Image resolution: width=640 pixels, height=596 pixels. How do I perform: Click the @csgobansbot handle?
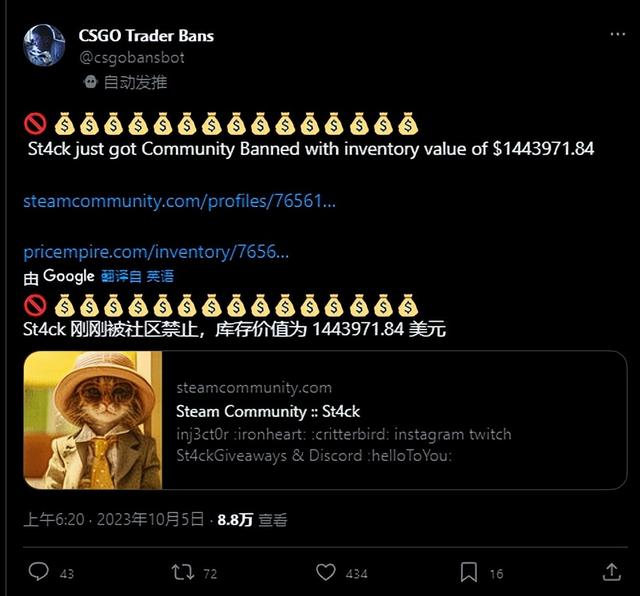click(132, 58)
